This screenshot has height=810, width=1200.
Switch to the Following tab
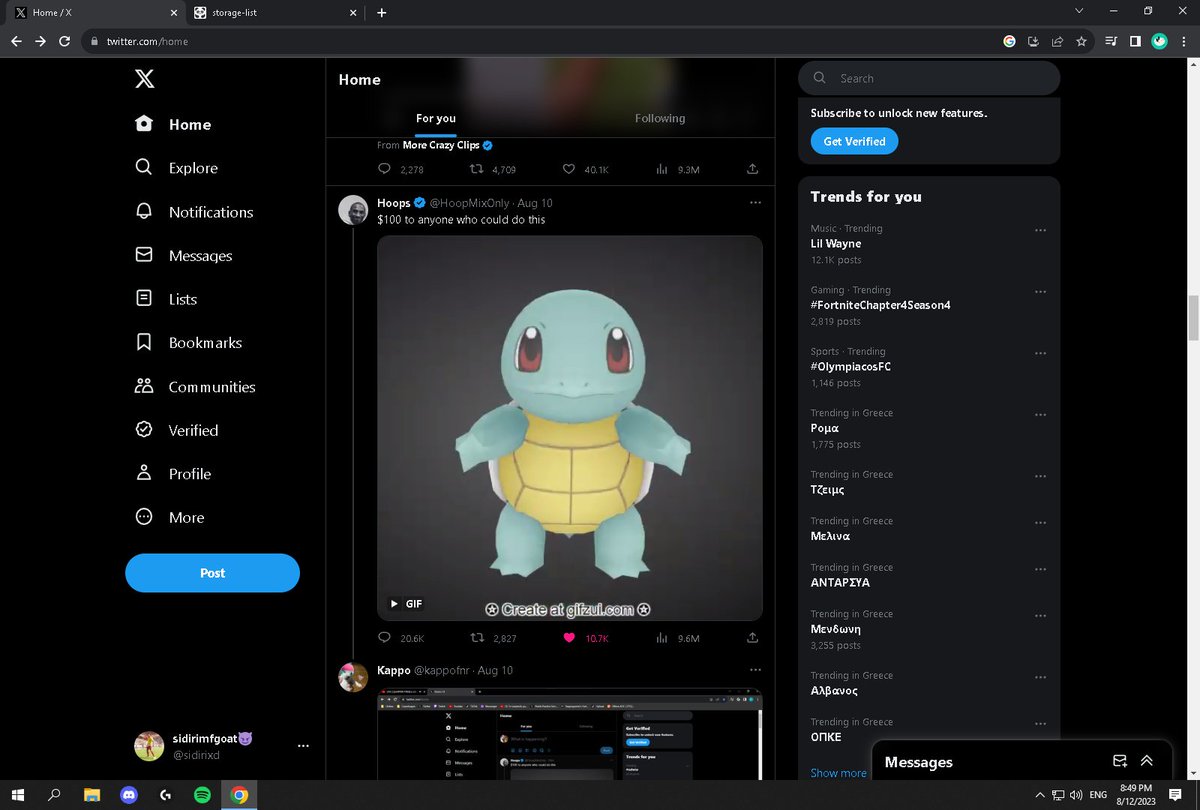pyautogui.click(x=660, y=118)
